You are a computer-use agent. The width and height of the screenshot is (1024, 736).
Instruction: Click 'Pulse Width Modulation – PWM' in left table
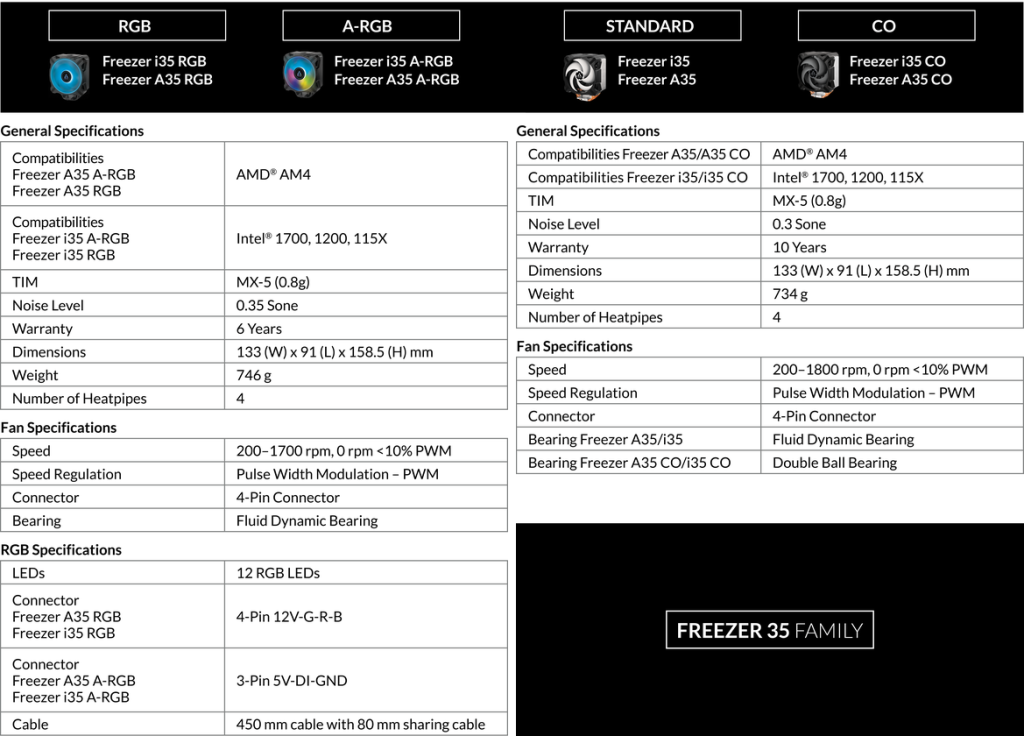point(337,474)
